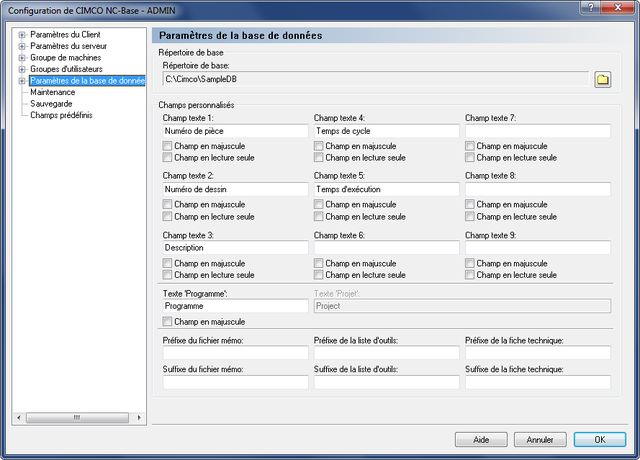Enable read-only for Champ texte 5

pos(318,216)
